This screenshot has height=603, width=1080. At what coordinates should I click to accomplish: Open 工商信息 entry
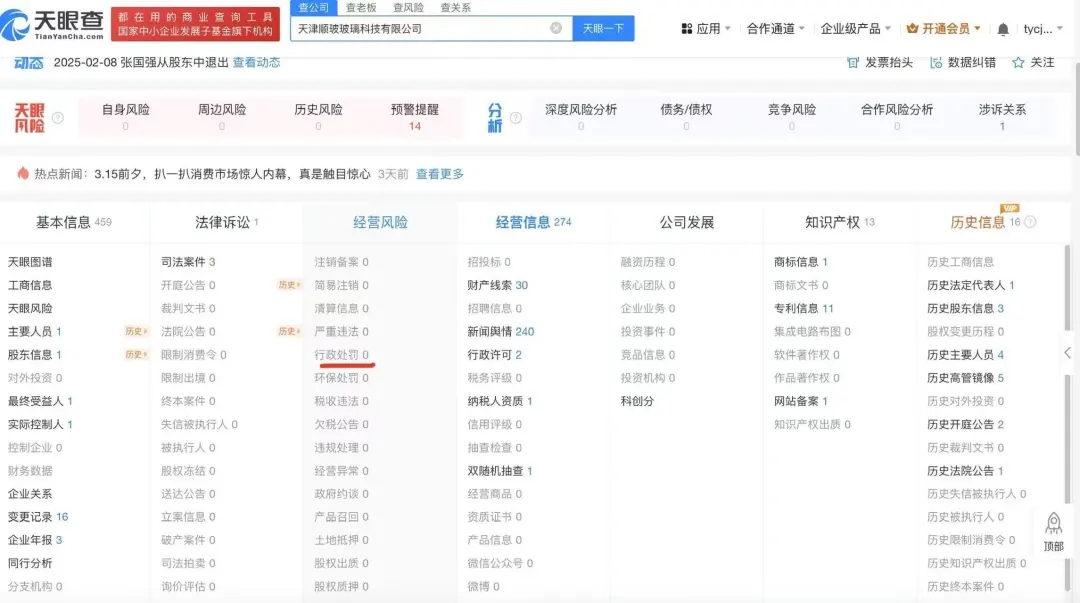pyautogui.click(x=30, y=285)
